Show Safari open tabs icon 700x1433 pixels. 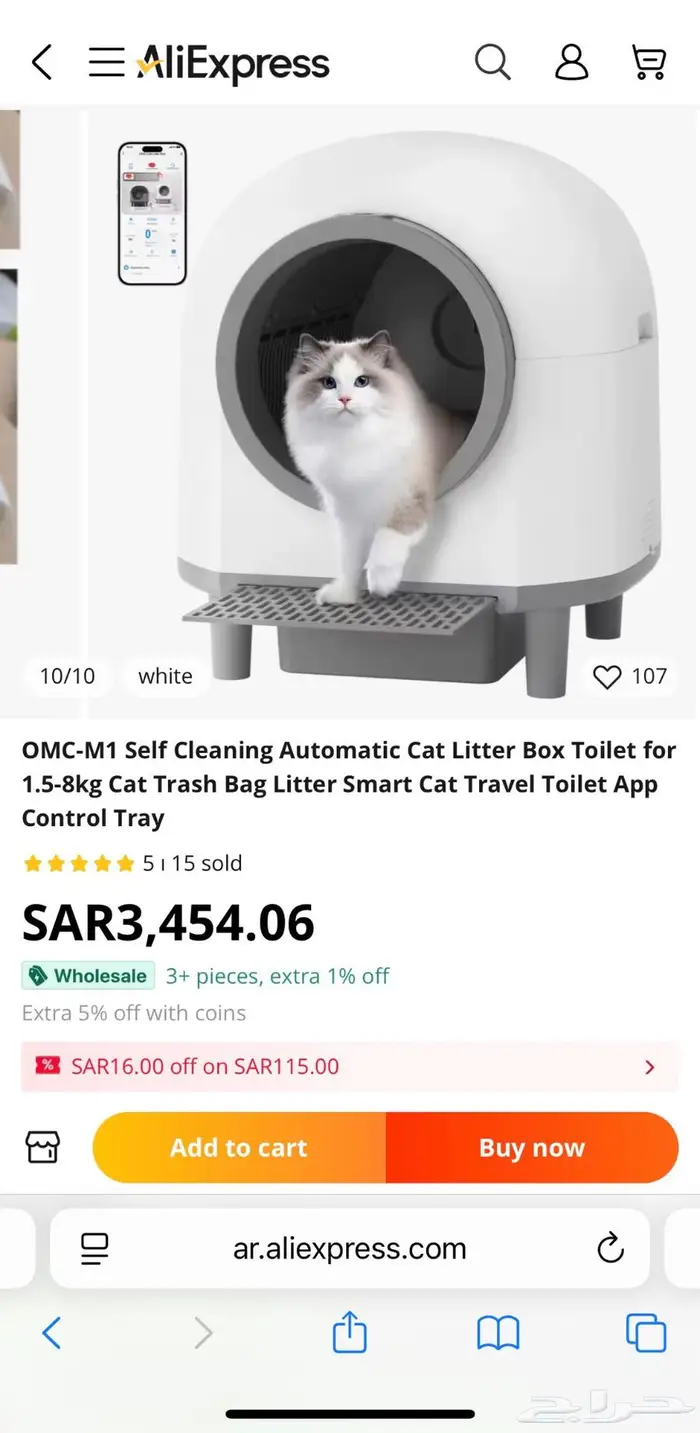[646, 1333]
